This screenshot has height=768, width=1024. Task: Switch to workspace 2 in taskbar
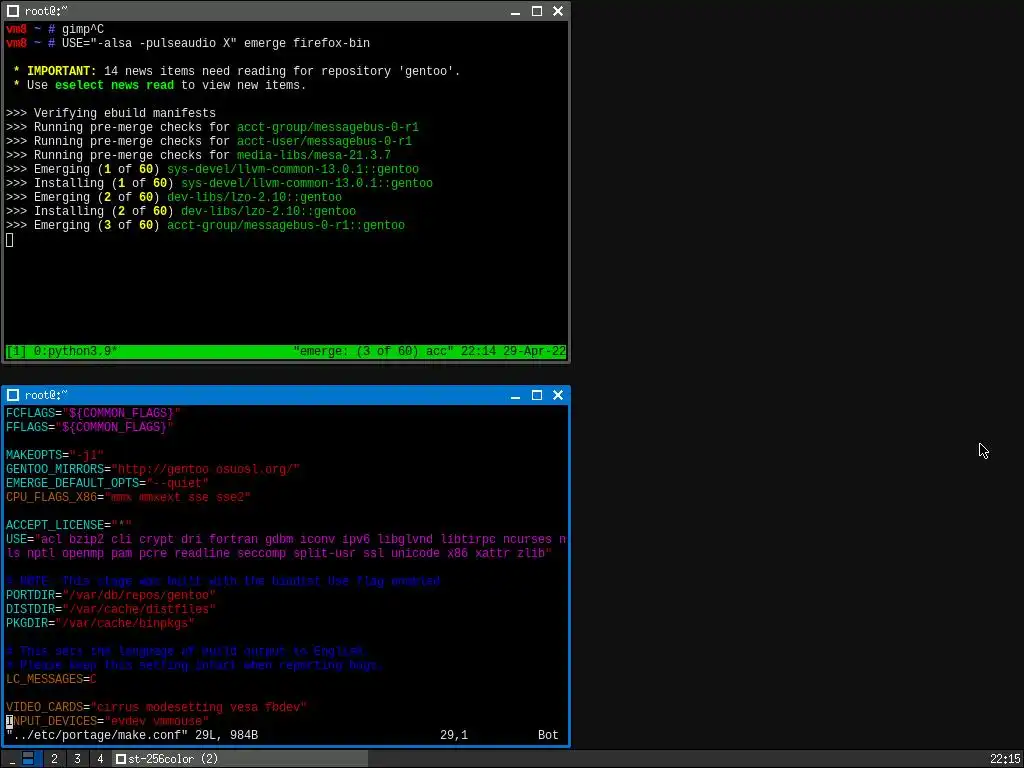click(54, 759)
